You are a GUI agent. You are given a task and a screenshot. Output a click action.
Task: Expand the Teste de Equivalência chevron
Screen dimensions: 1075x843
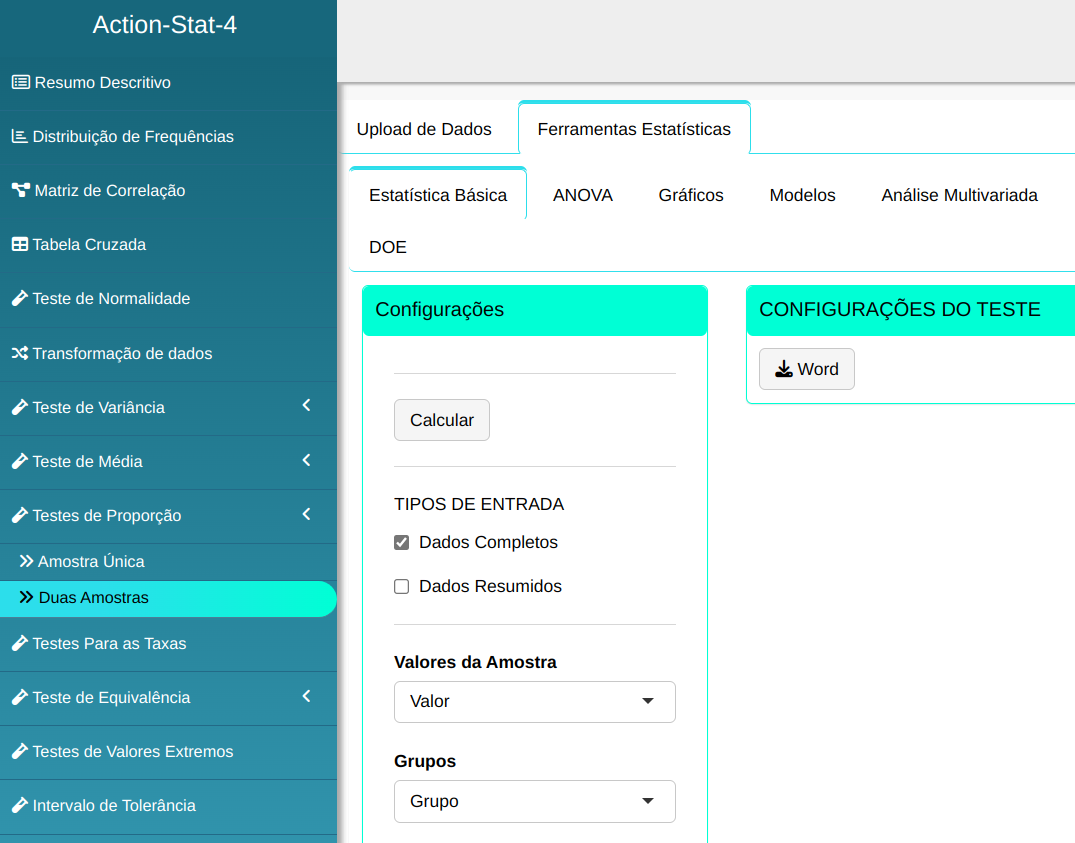[x=307, y=696]
